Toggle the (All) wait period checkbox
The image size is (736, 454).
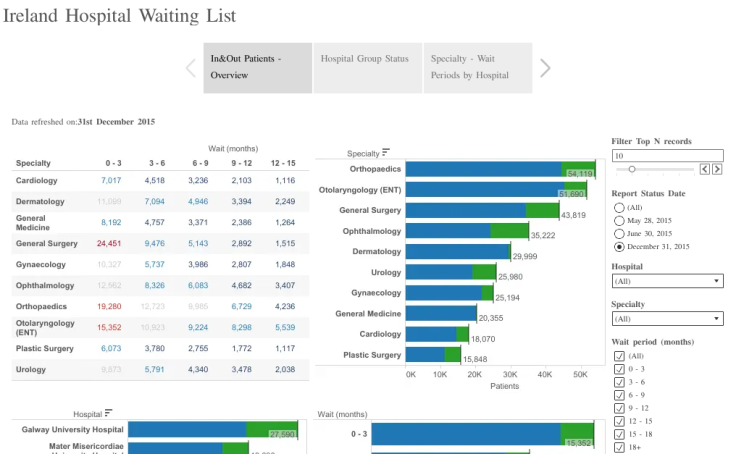(619, 356)
